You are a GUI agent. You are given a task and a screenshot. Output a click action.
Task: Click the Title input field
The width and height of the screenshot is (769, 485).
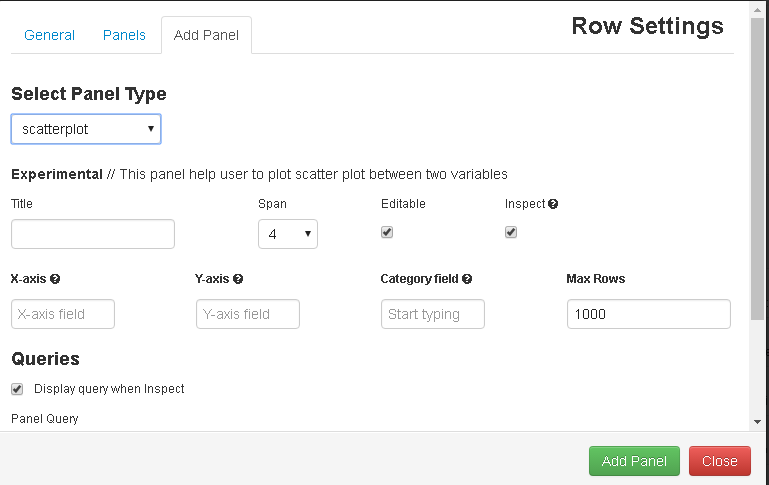pos(93,234)
